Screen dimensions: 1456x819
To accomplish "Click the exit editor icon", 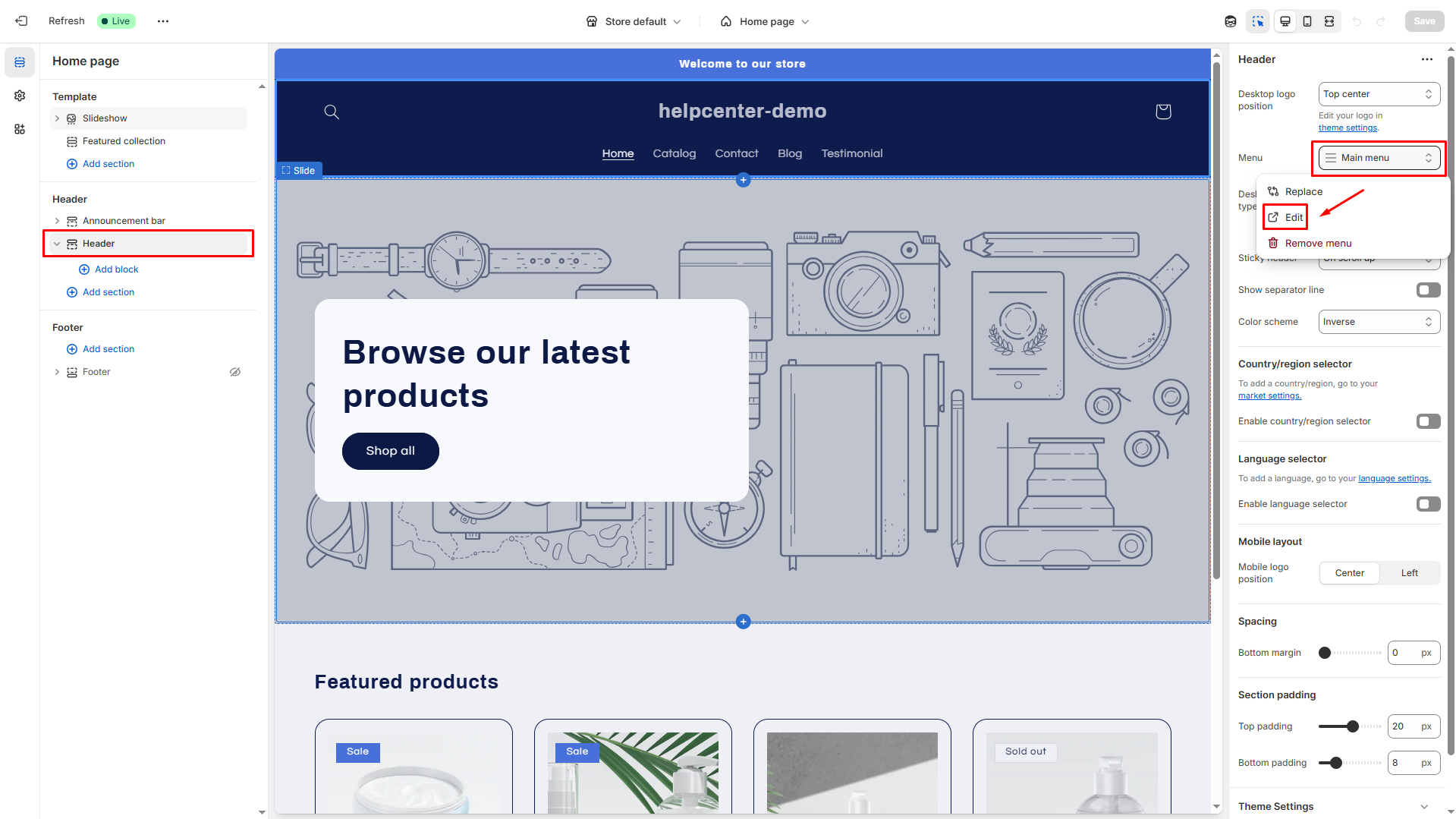I will point(21,21).
